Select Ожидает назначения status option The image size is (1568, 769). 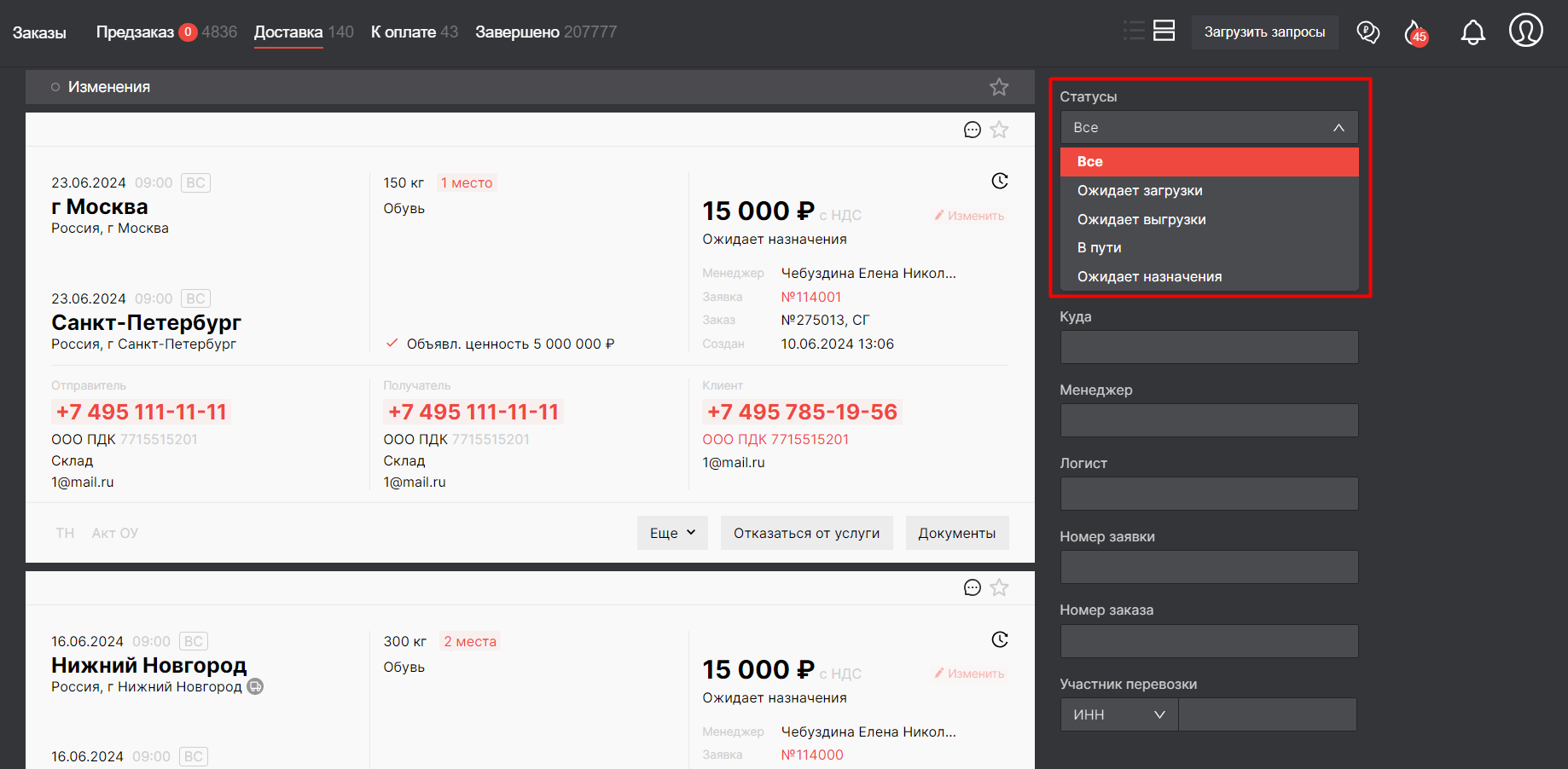coord(1209,276)
